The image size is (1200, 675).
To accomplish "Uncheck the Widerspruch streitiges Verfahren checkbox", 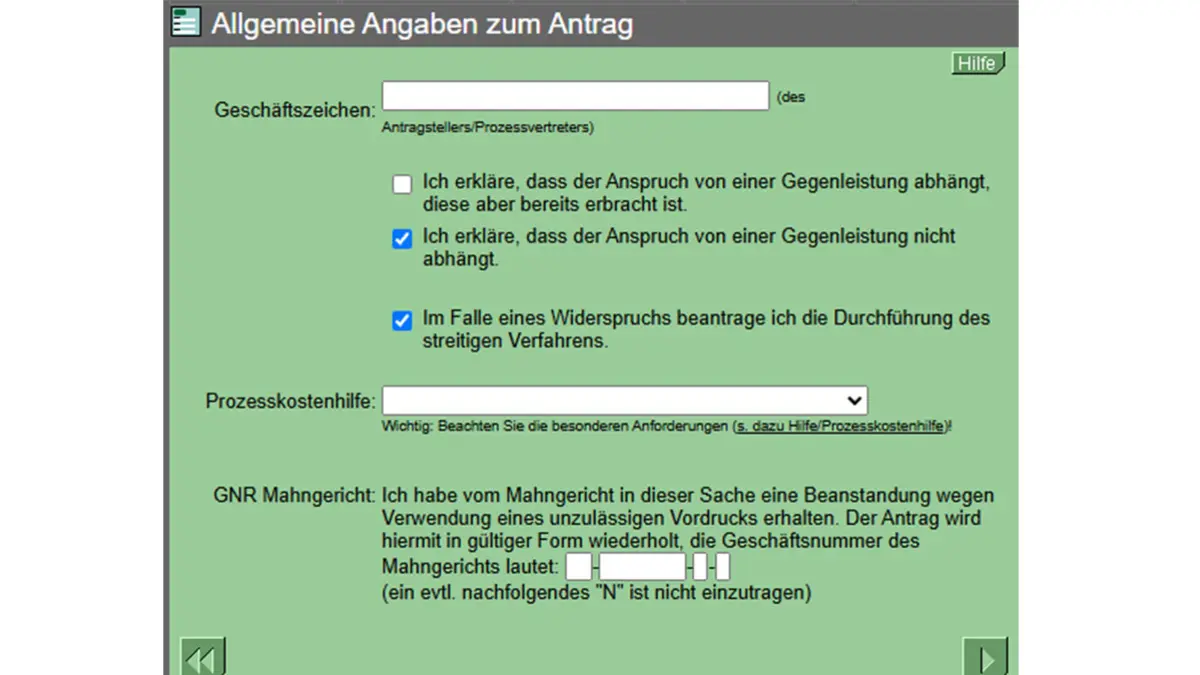I will click(x=402, y=321).
